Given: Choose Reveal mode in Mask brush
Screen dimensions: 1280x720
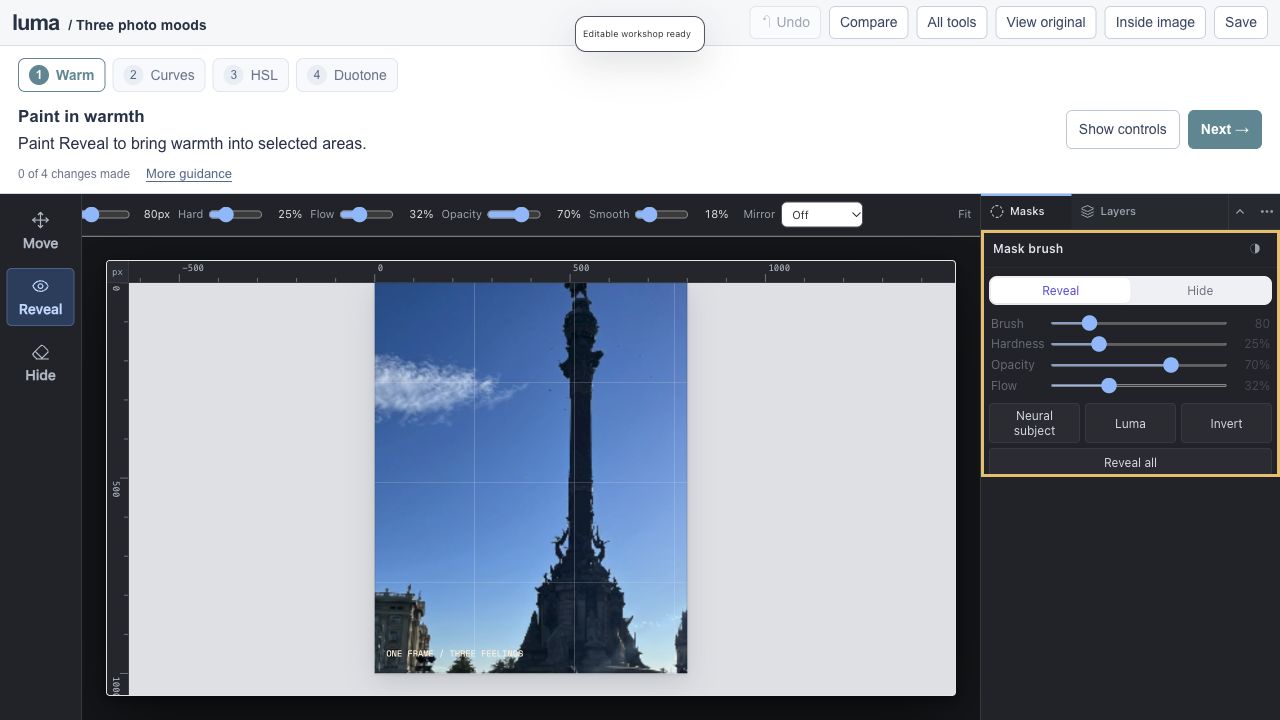Looking at the screenshot, I should click(1060, 291).
